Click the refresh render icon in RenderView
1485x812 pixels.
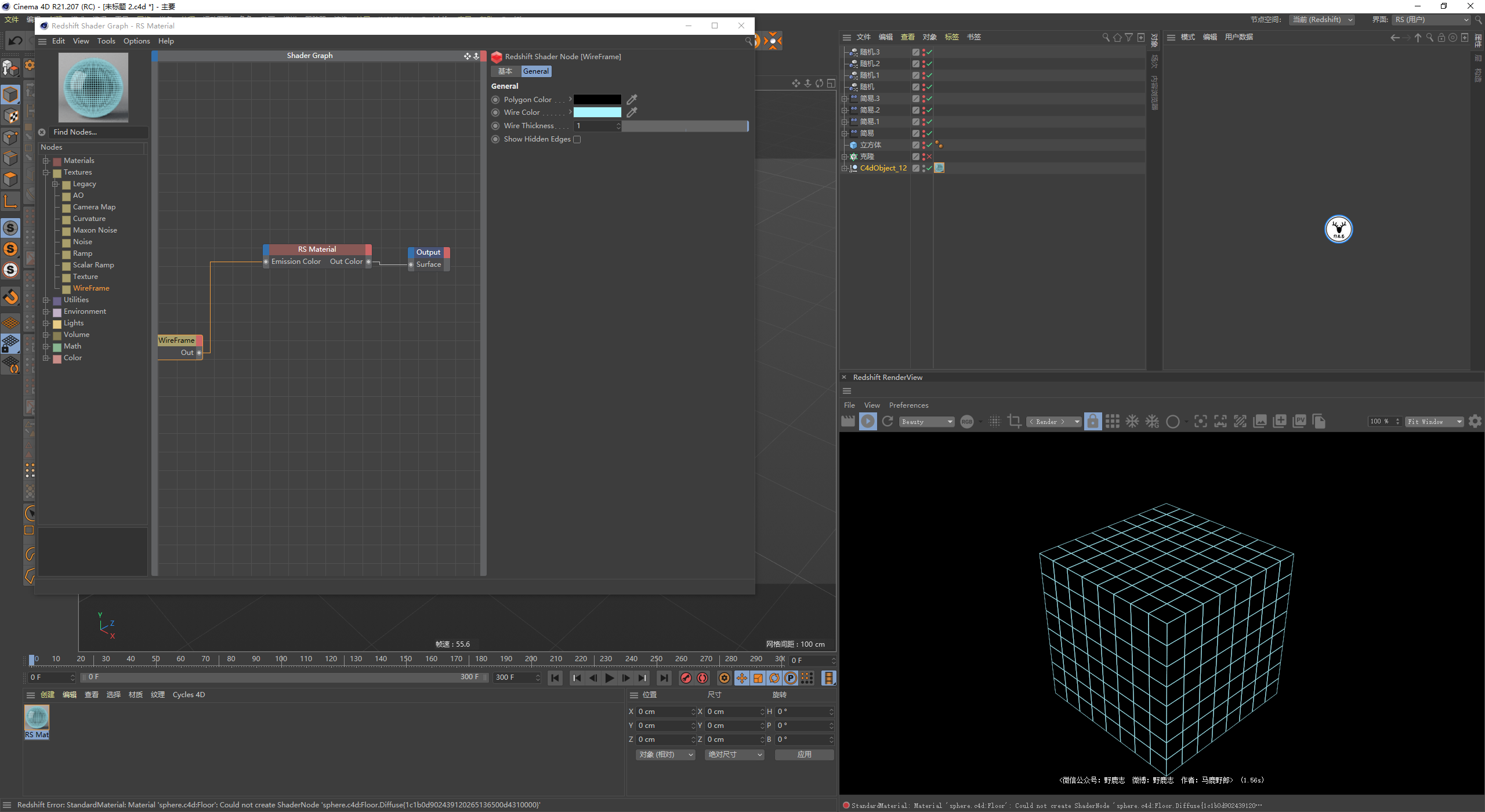point(888,422)
